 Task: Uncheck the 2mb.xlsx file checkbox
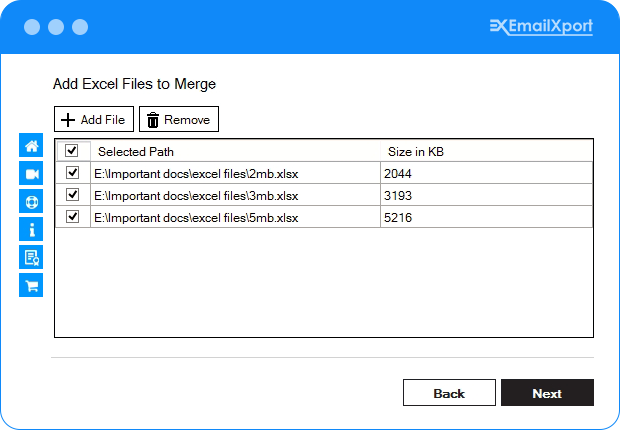click(x=72, y=172)
